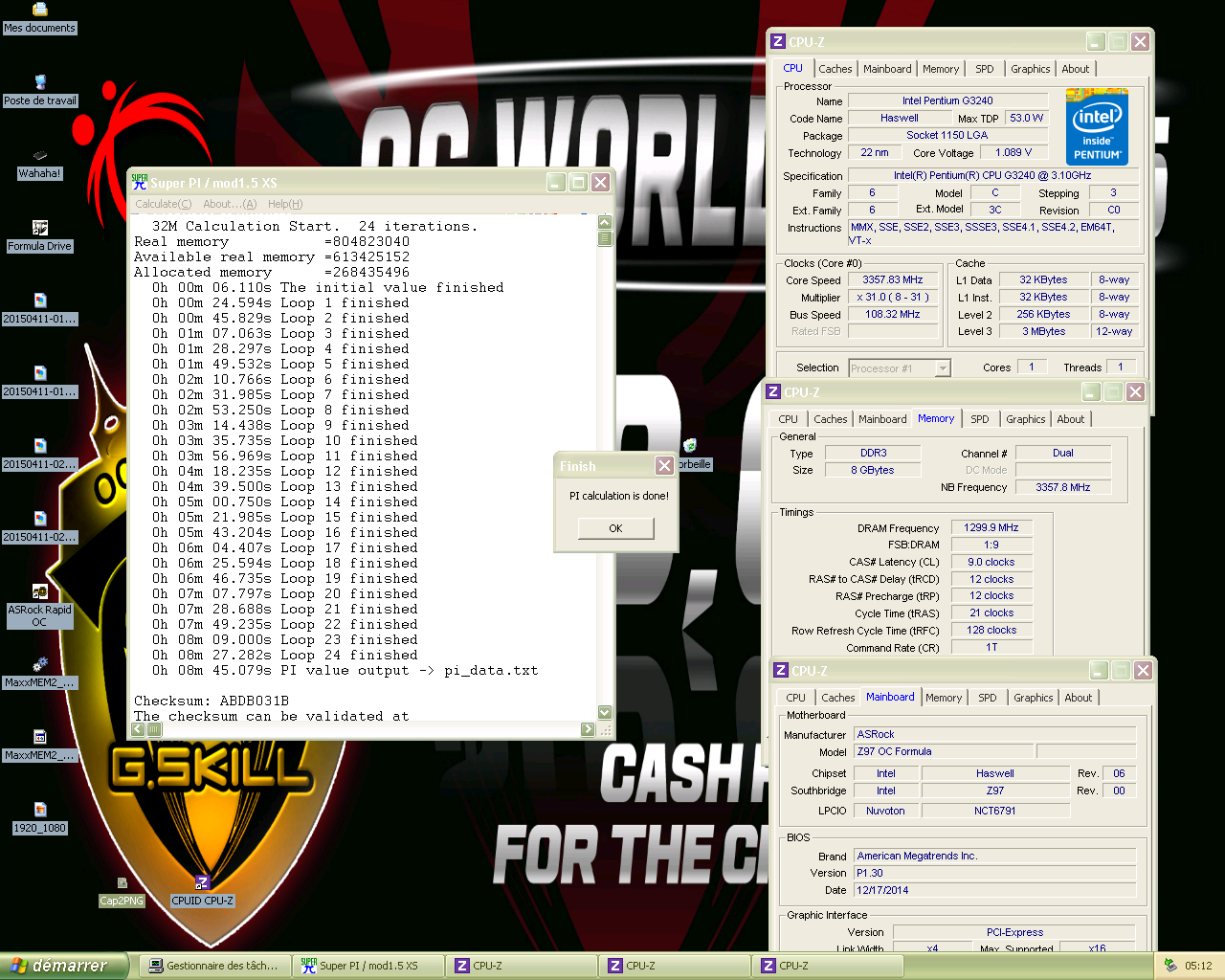Switch to Super PI taskbar button
The width and height of the screenshot is (1225, 980).
click(368, 966)
